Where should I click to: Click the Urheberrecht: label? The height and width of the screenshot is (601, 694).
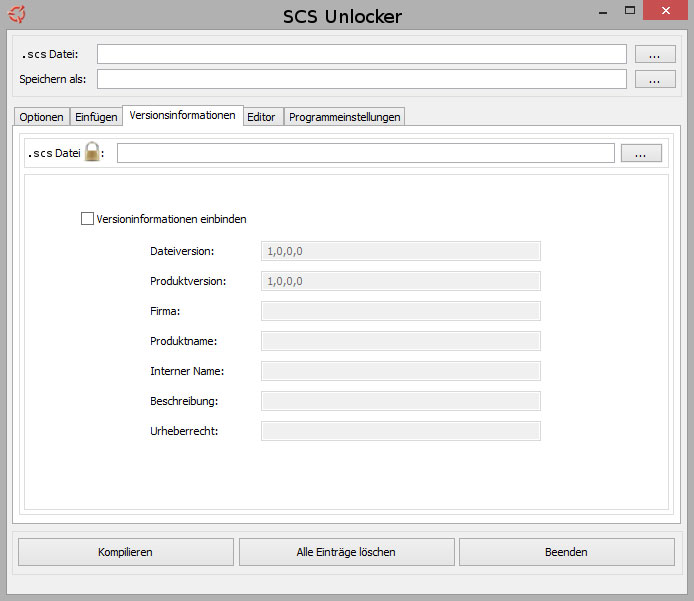click(x=184, y=431)
